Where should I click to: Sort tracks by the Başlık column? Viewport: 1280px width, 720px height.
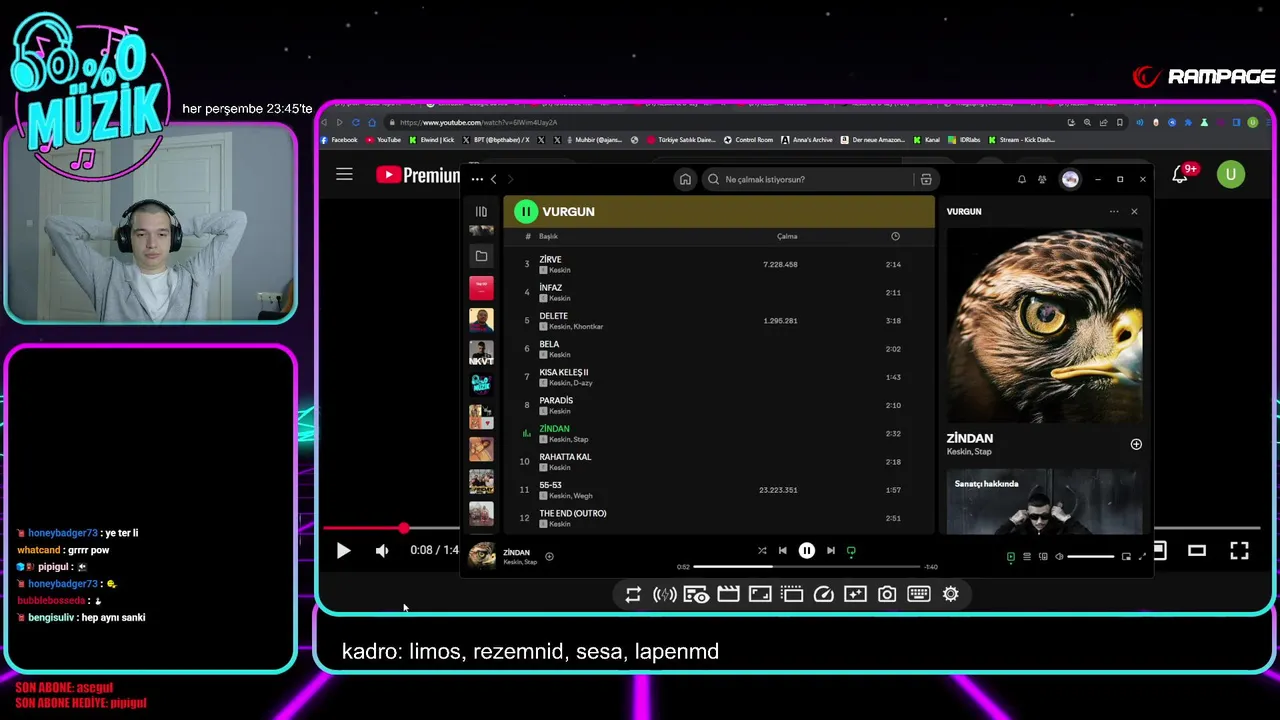548,236
